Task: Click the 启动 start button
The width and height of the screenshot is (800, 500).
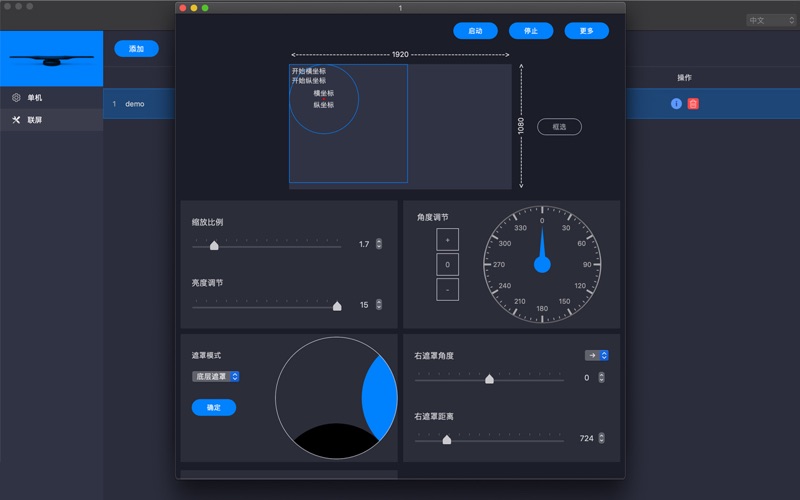Action: tap(476, 31)
